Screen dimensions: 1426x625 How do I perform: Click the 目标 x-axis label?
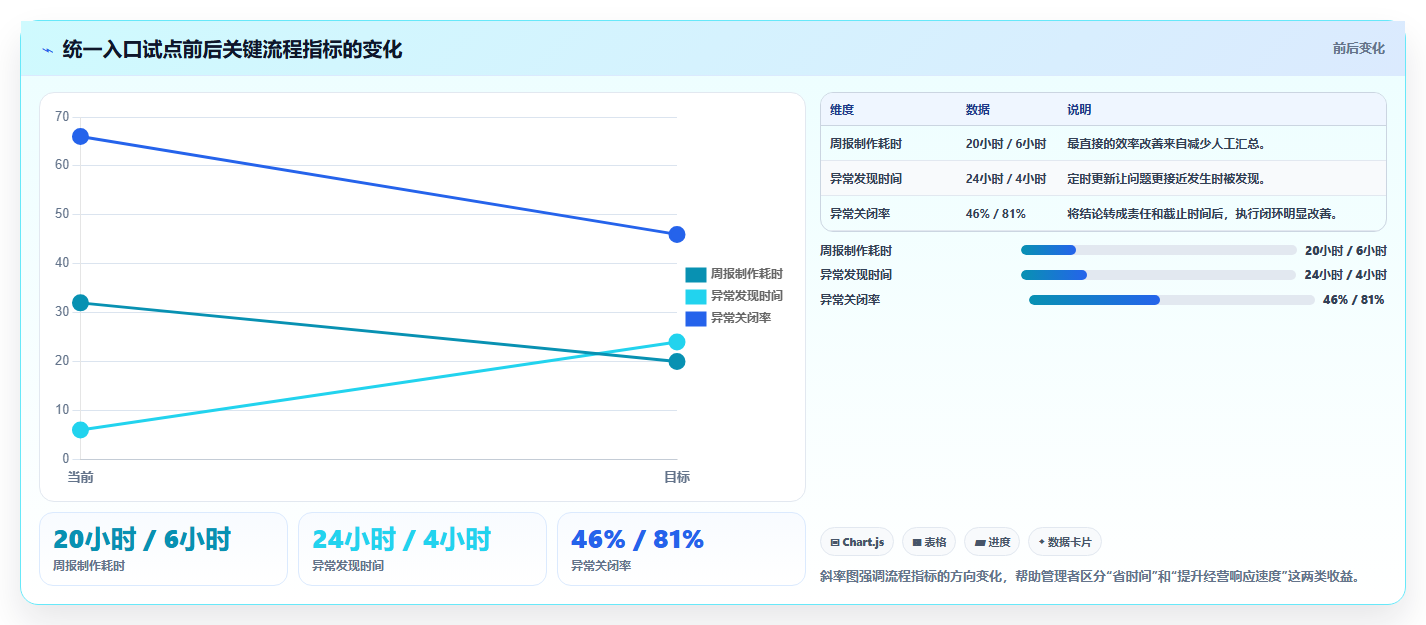[677, 477]
